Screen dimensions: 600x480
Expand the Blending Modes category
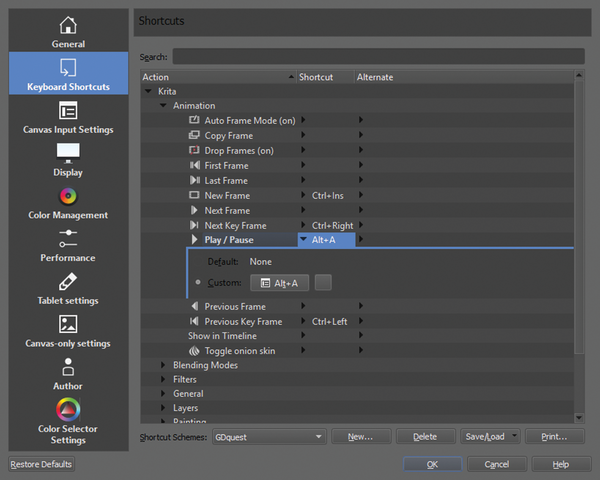coord(163,365)
